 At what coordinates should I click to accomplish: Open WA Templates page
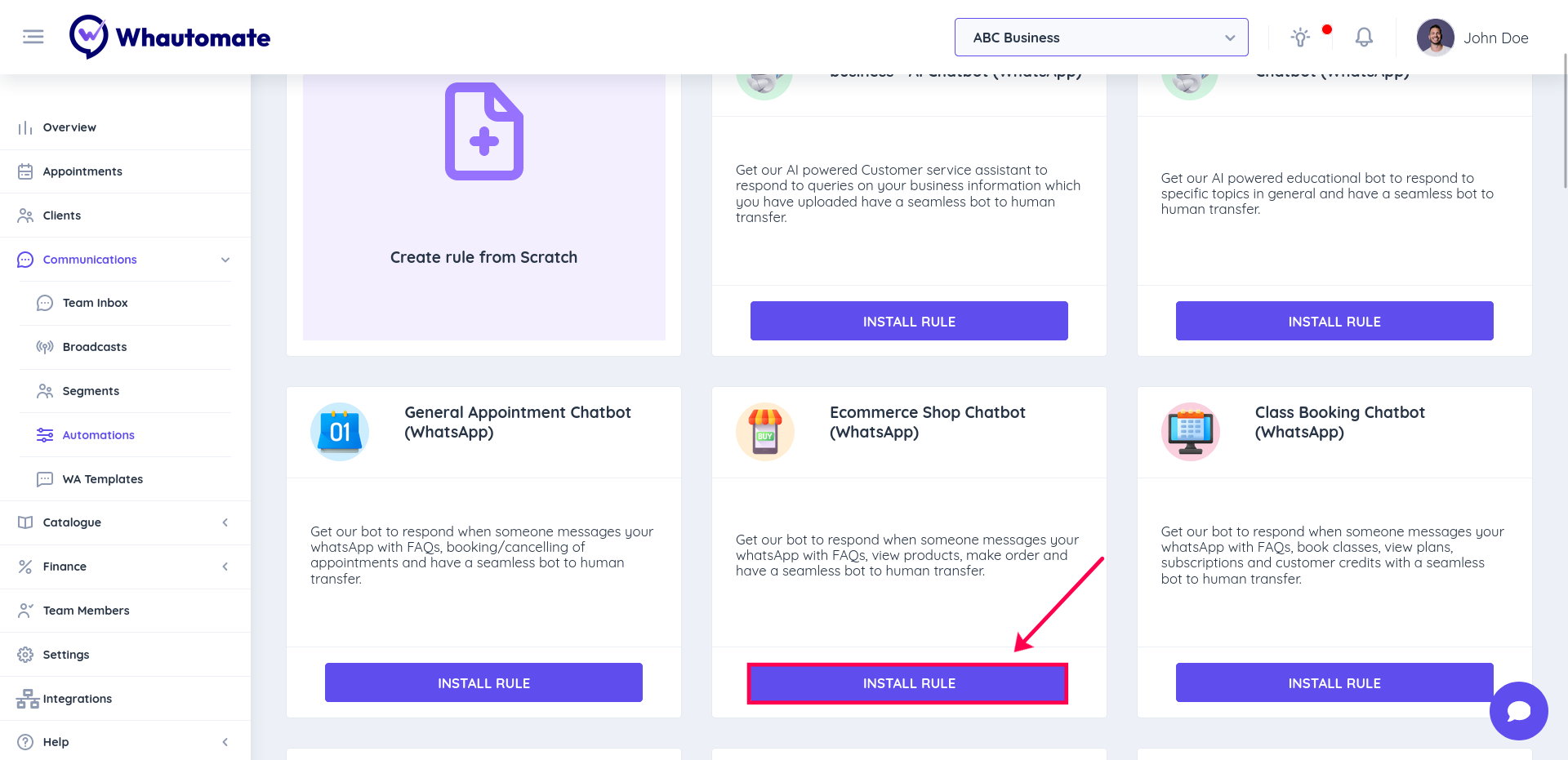[102, 479]
